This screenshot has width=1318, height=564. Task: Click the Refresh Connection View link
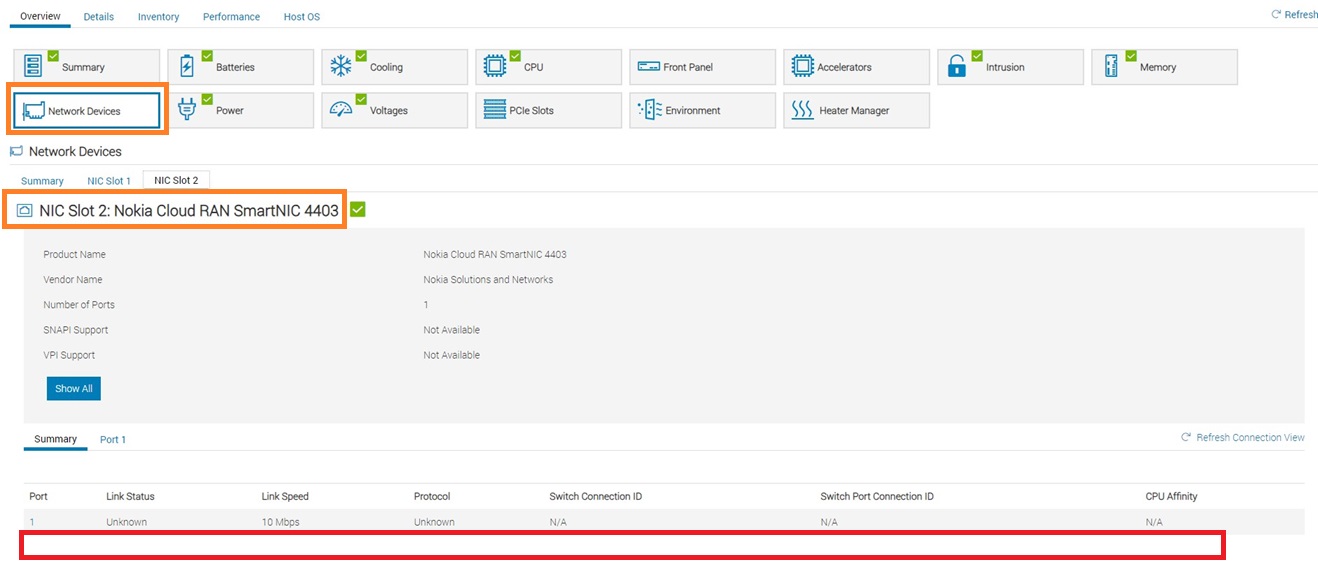[1250, 438]
